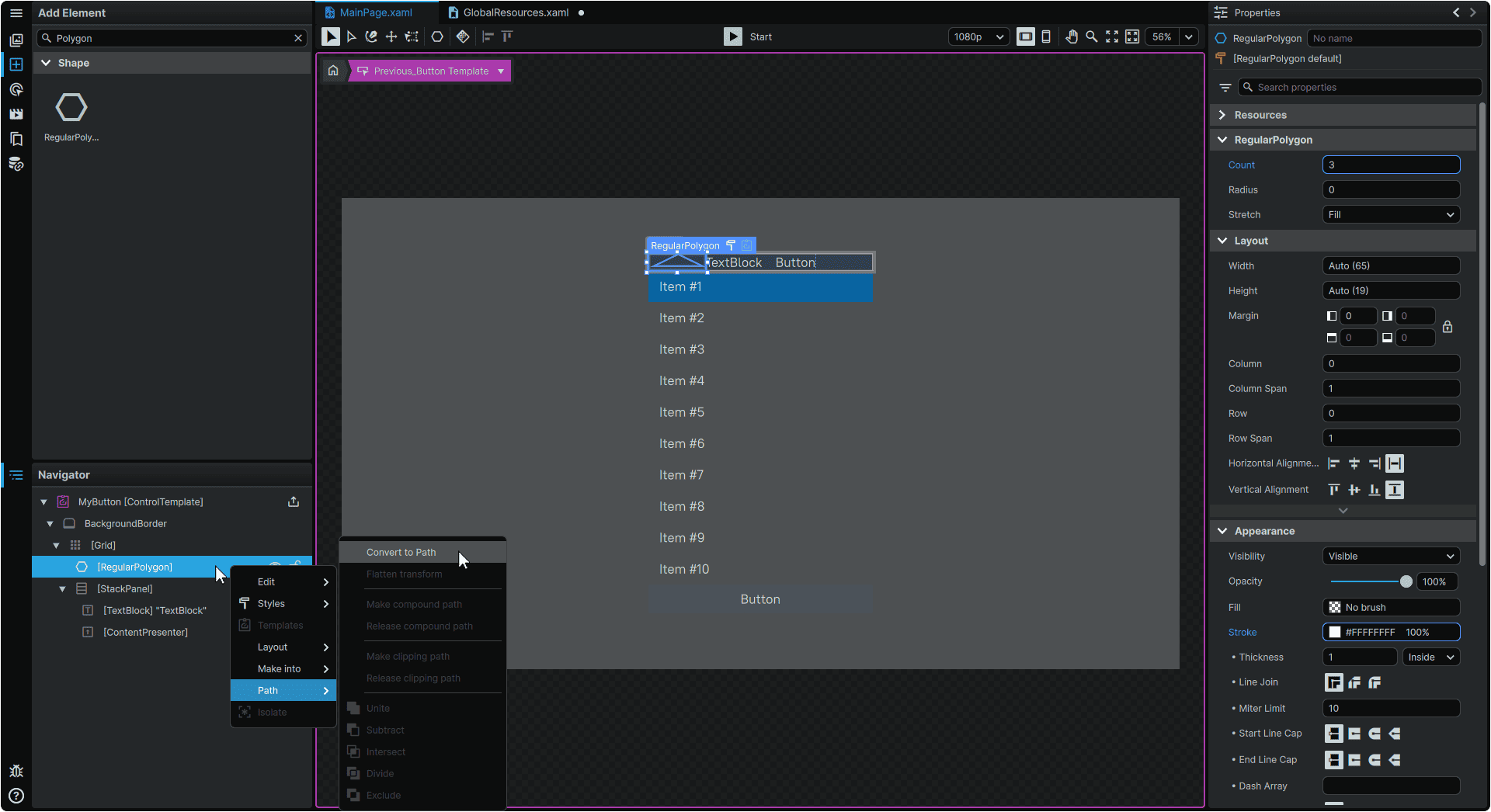Collapse the Shape category
The width and height of the screenshot is (1491, 812).
click(x=46, y=63)
